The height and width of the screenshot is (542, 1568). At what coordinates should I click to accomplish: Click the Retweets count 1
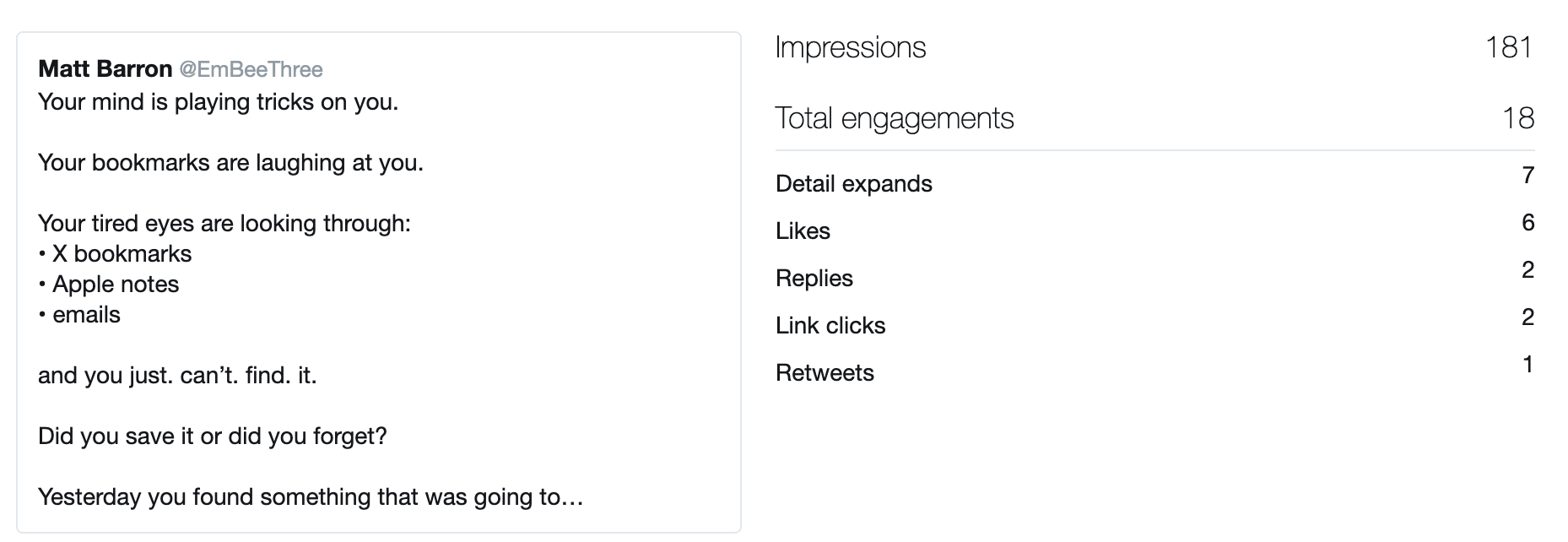(1527, 365)
